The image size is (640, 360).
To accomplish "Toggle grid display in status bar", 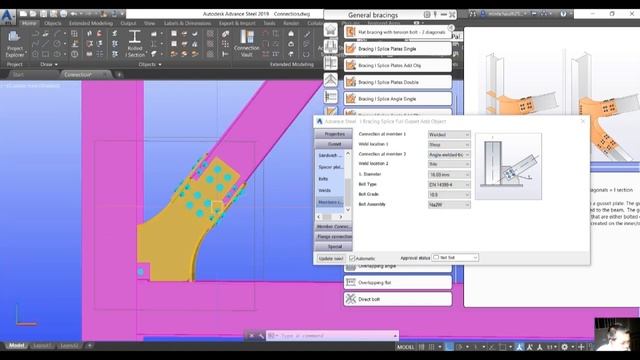I will point(422,347).
